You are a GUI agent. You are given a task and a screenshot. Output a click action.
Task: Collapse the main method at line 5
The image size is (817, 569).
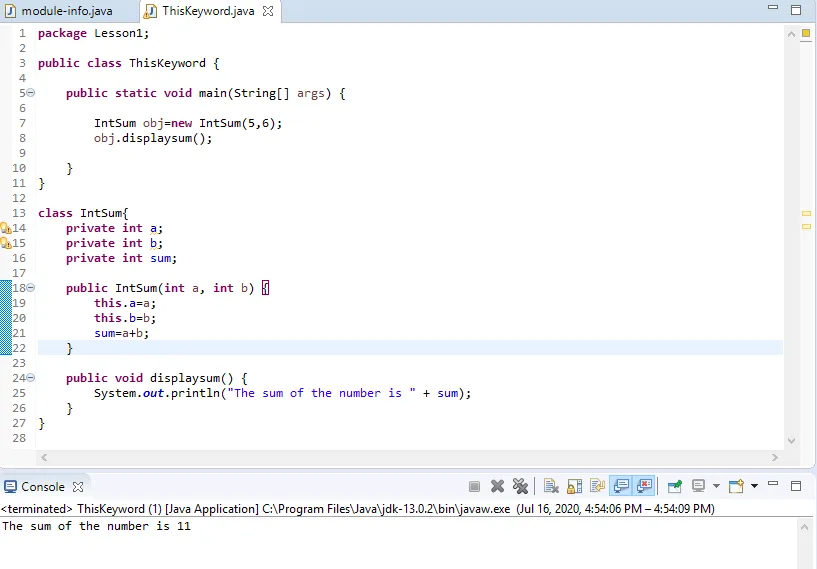click(31, 93)
